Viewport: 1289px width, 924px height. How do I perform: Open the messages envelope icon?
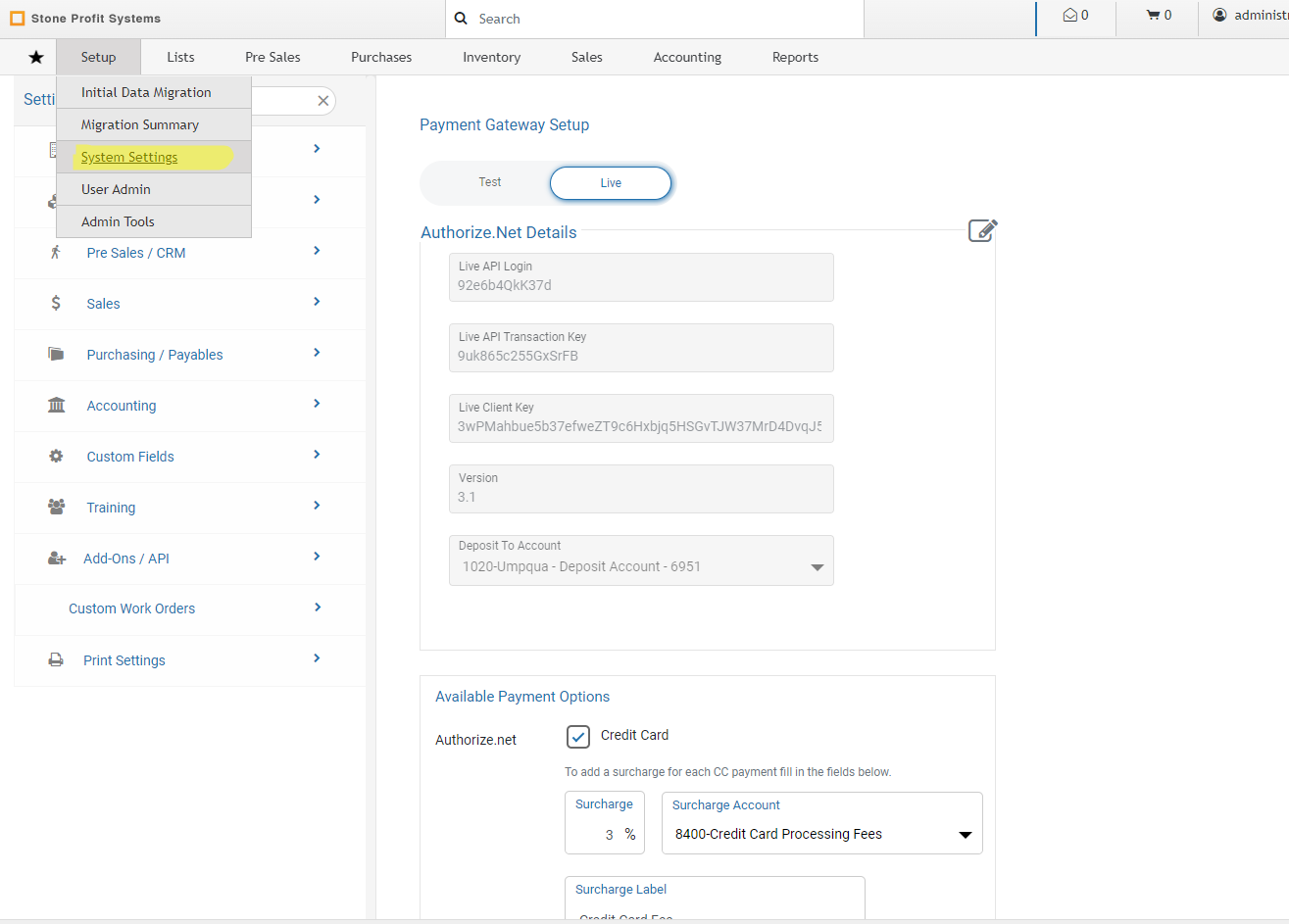pyautogui.click(x=1070, y=15)
